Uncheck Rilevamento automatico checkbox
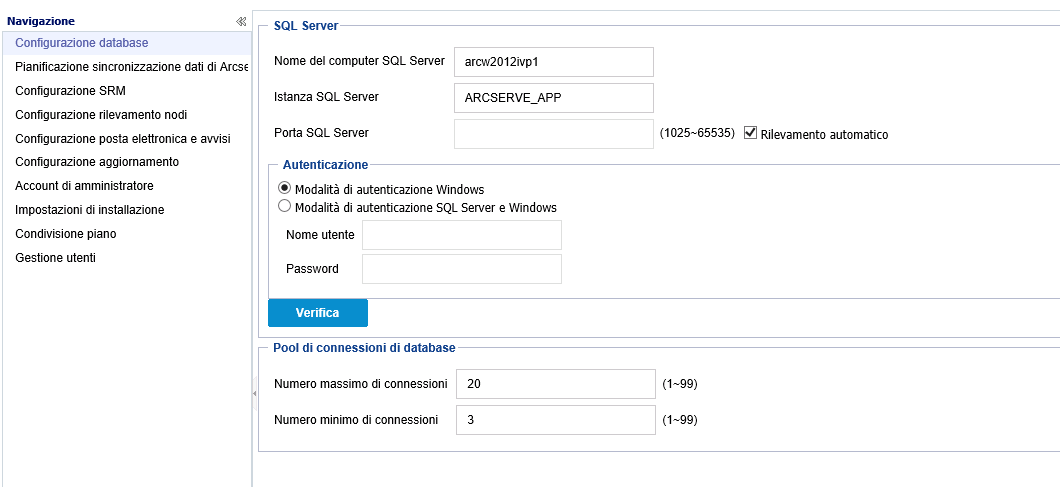The image size is (1060, 487). pyautogui.click(x=750, y=133)
